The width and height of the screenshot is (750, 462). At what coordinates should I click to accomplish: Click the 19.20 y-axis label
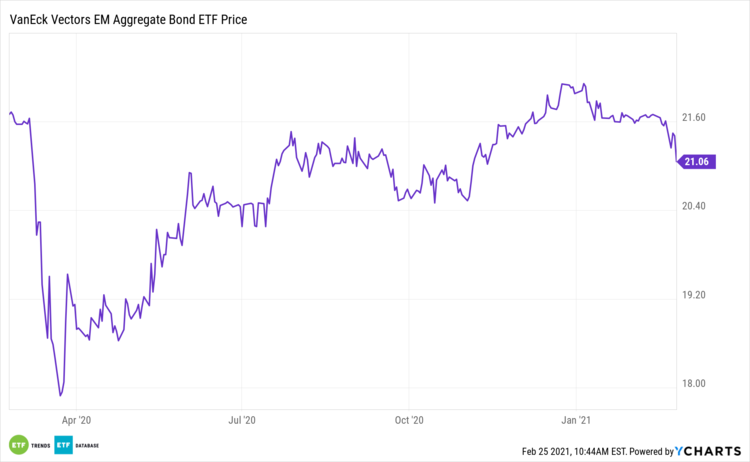click(694, 295)
